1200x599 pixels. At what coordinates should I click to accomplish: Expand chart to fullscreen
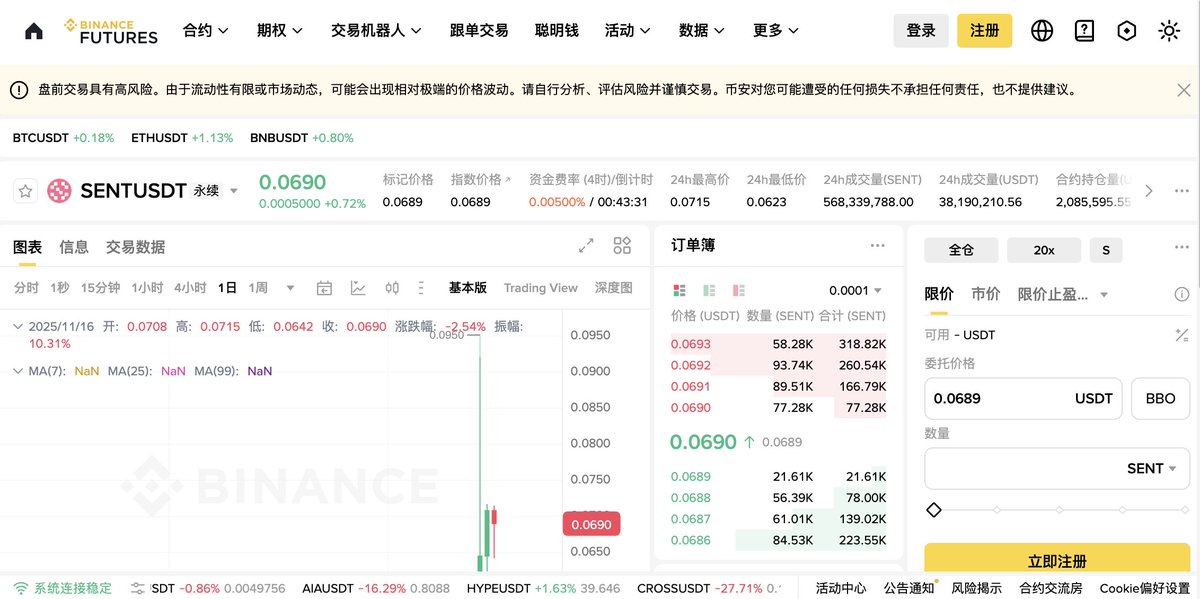(587, 246)
